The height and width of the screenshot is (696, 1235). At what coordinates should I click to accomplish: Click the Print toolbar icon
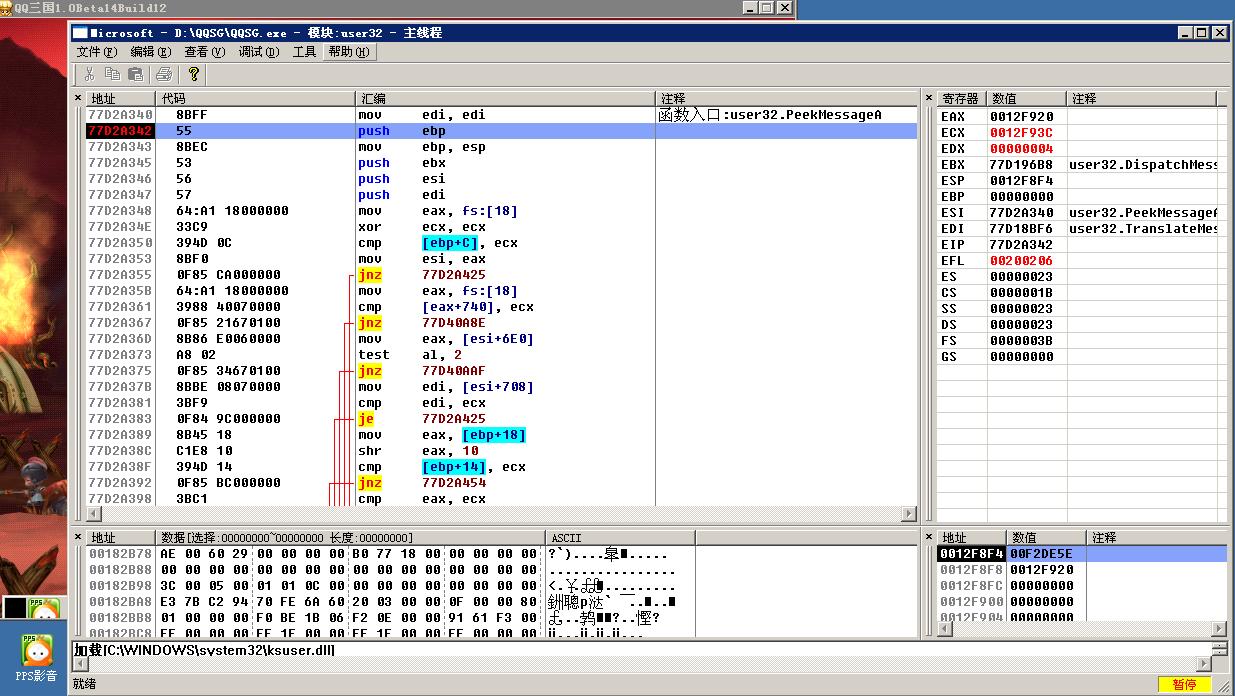pyautogui.click(x=164, y=74)
